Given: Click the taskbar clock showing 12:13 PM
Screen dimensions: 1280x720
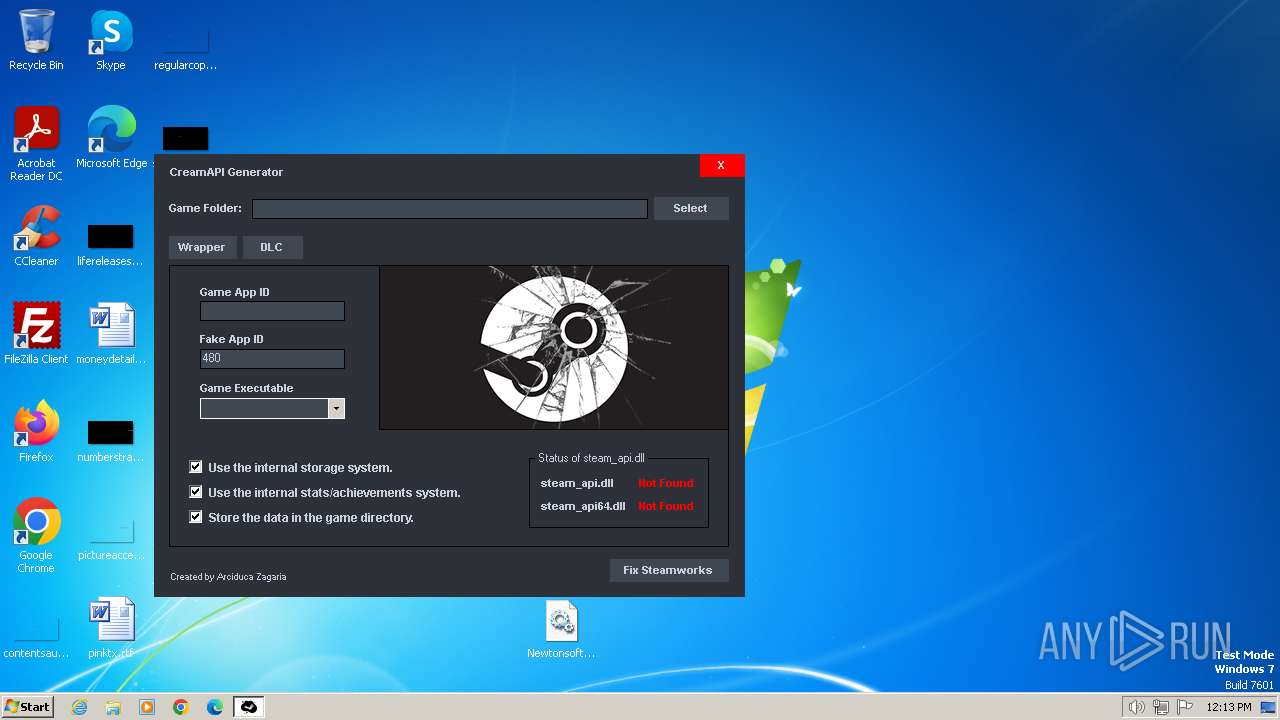Looking at the screenshot, I should click(x=1229, y=707).
